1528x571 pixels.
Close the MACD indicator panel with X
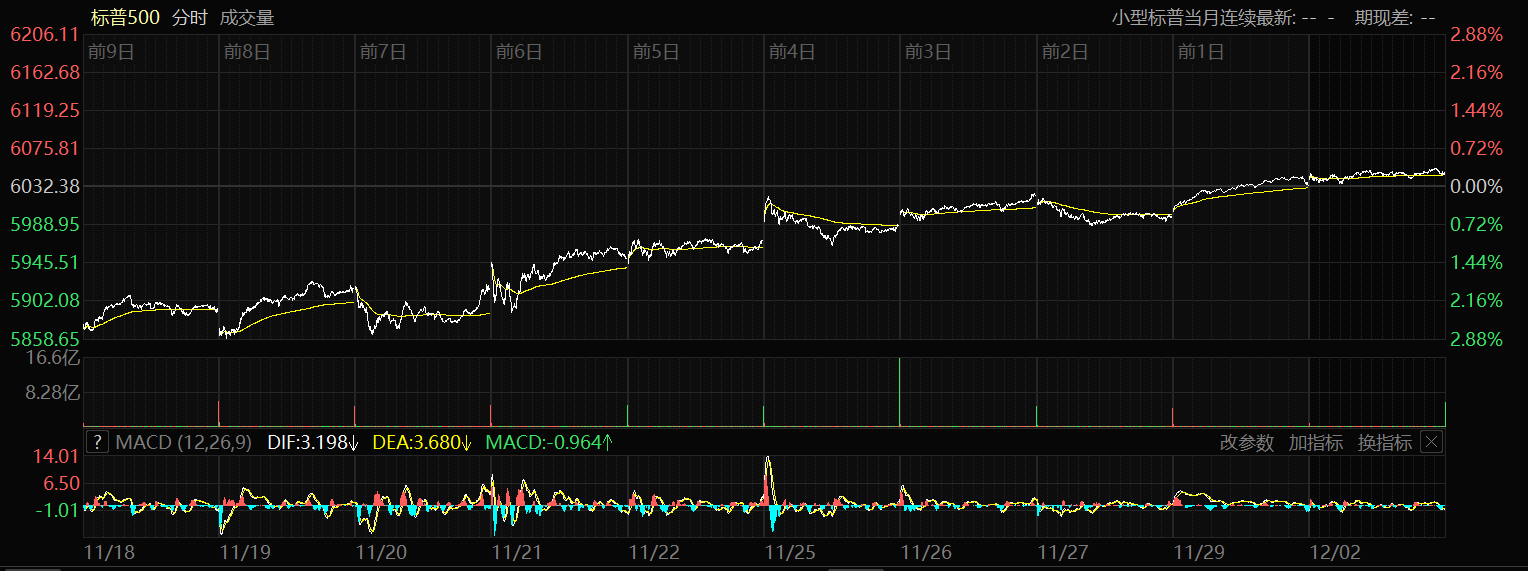pos(1432,442)
